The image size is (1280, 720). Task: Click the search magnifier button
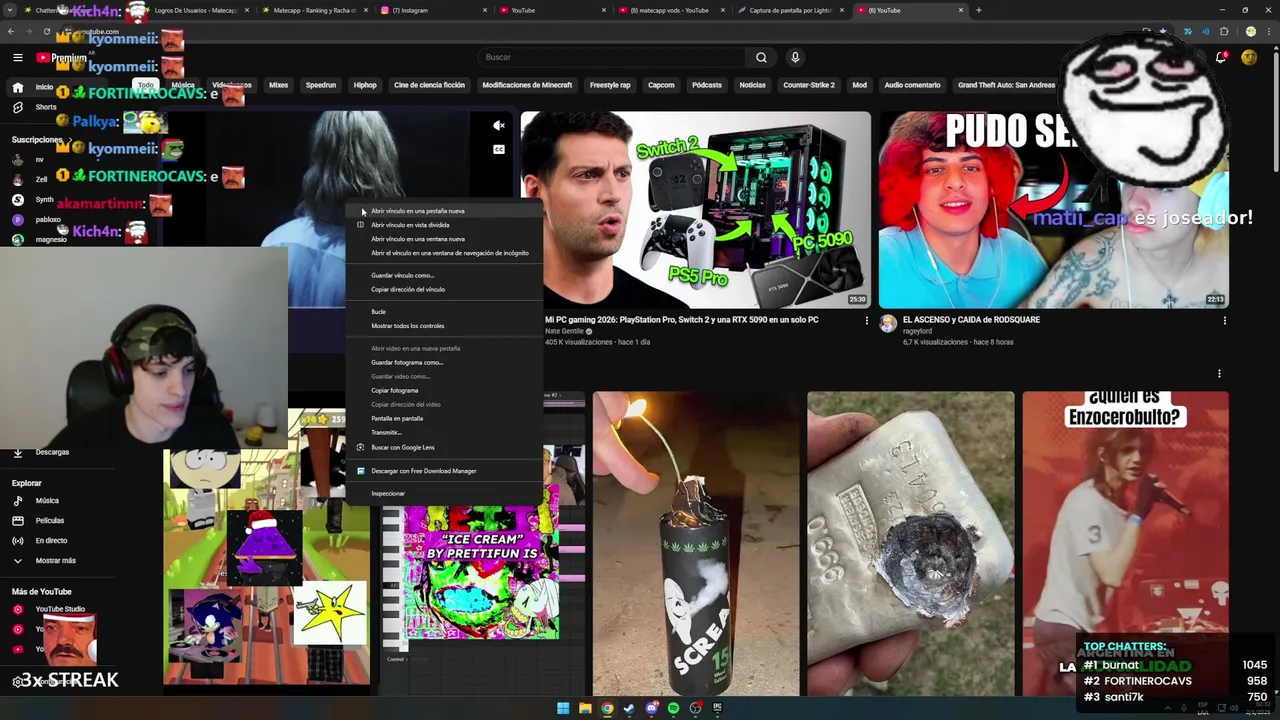pyautogui.click(x=761, y=57)
